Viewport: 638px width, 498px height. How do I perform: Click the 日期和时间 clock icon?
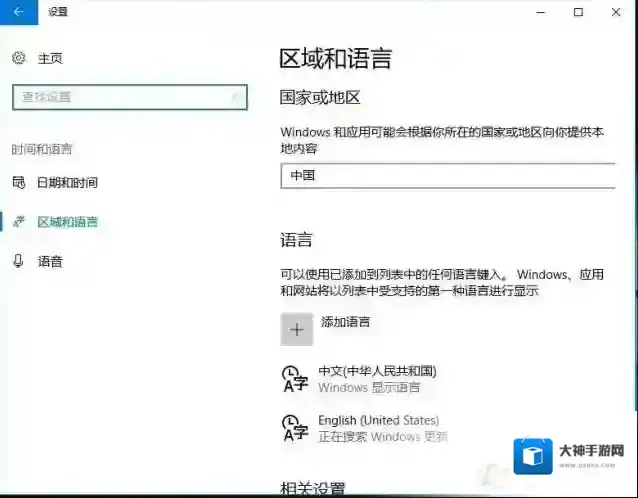18,182
